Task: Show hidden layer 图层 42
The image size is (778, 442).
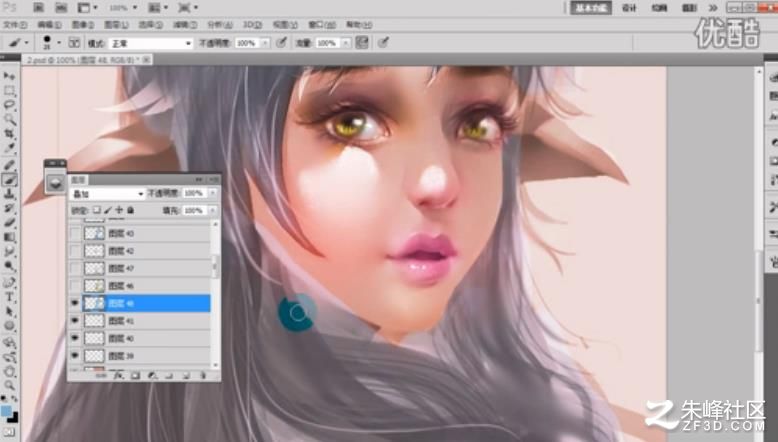Action: (75, 251)
